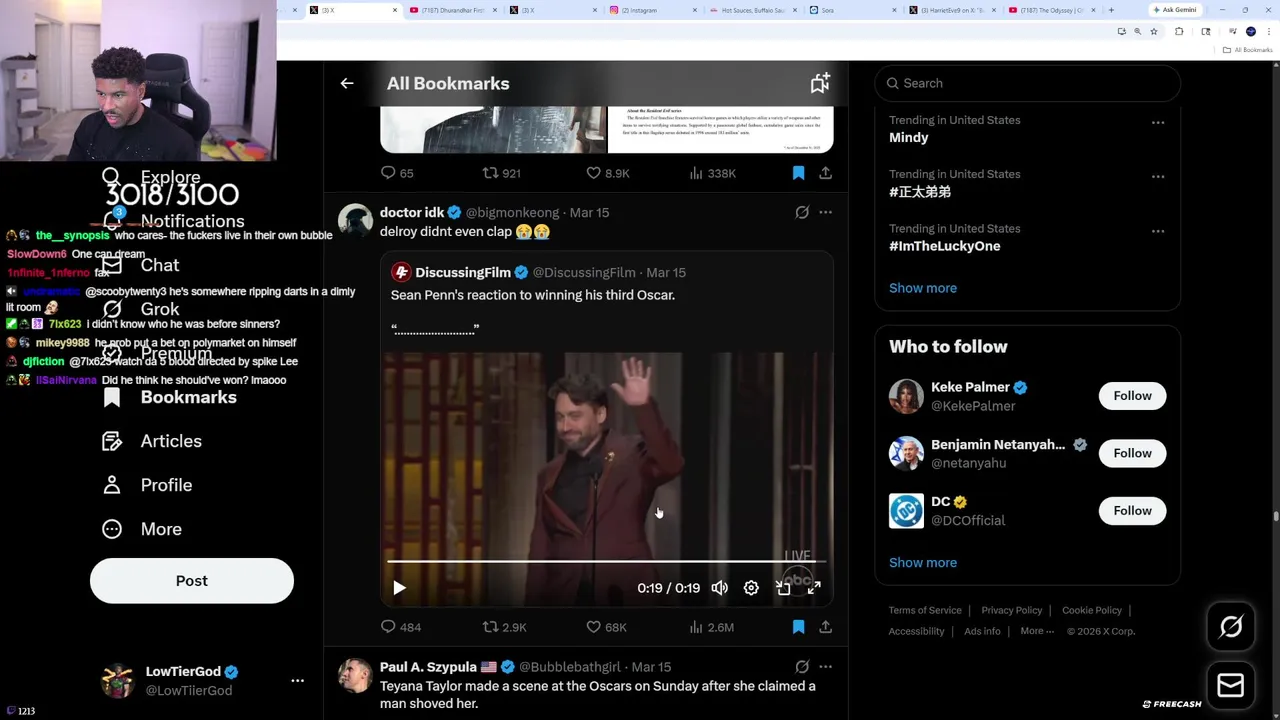Show more trending topics

click(923, 288)
